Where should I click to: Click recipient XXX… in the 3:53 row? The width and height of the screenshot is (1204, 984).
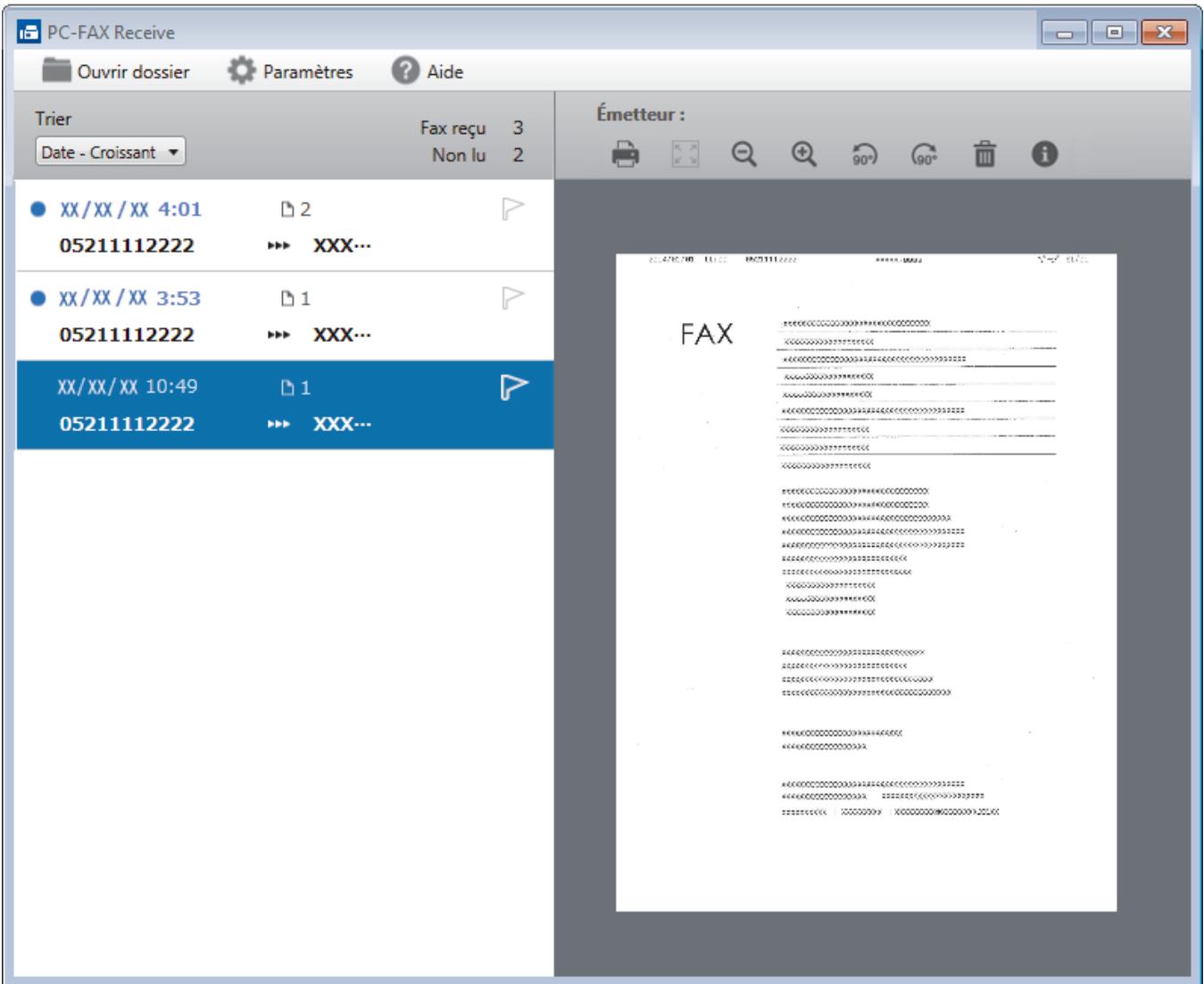click(x=341, y=335)
